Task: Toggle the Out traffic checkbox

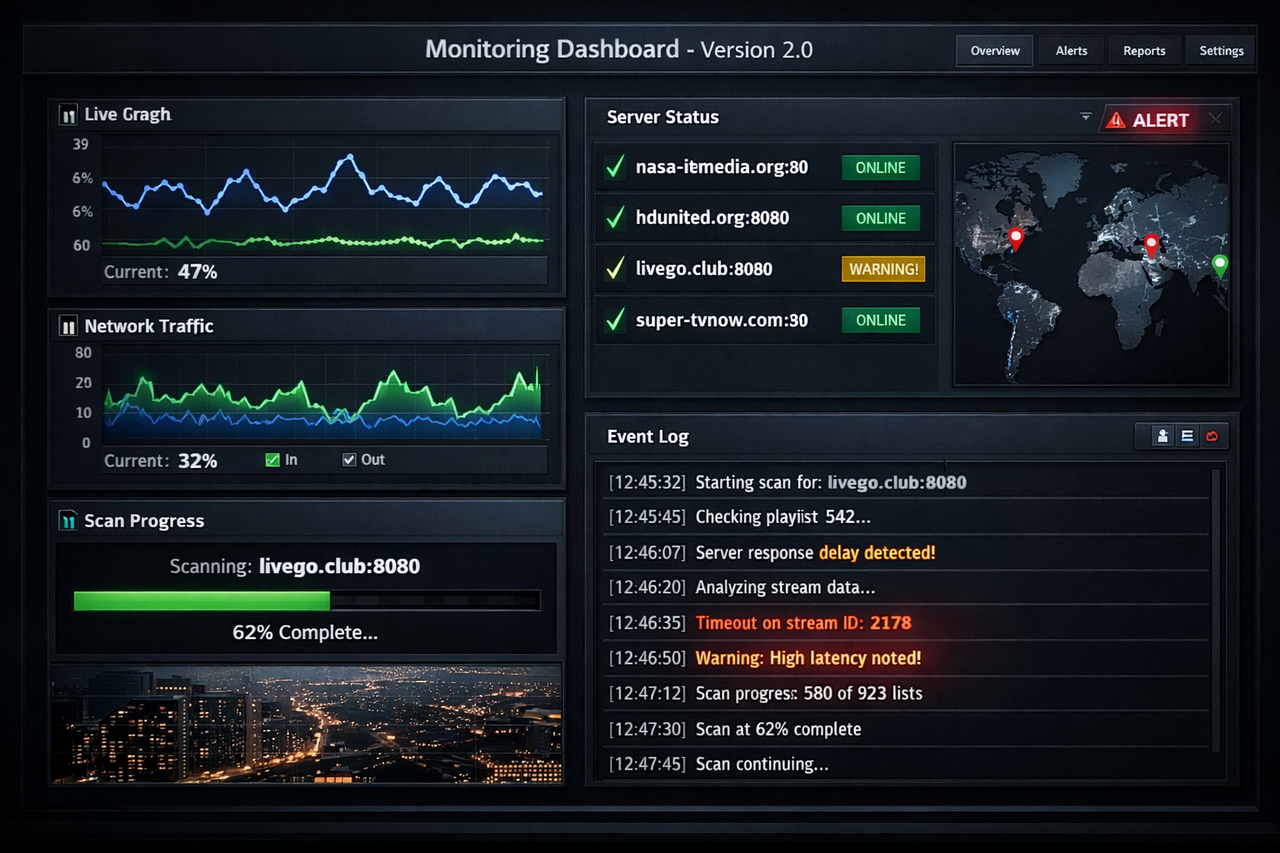Action: point(349,460)
